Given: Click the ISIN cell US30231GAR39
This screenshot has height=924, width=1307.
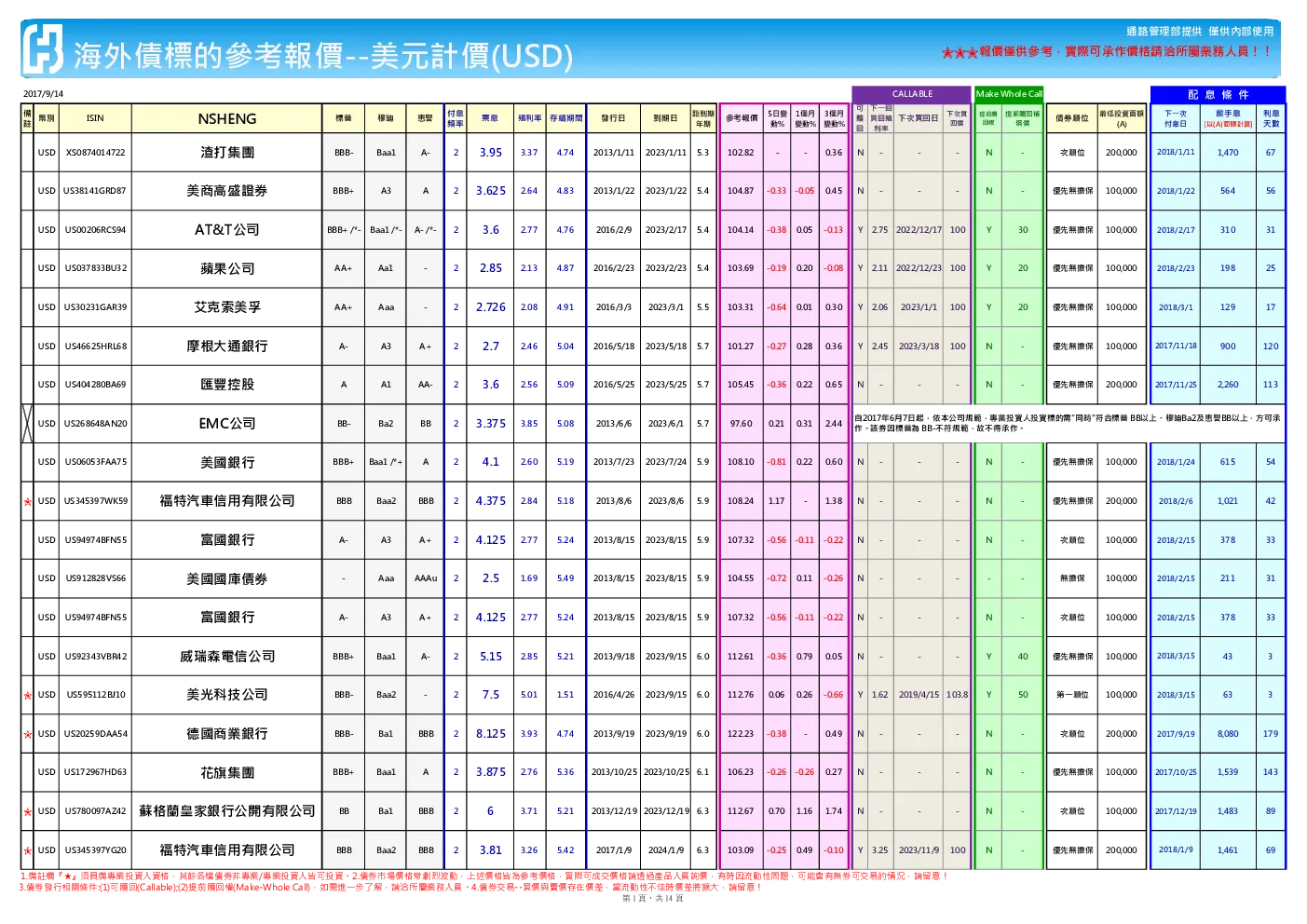Looking at the screenshot, I should [x=95, y=307].
